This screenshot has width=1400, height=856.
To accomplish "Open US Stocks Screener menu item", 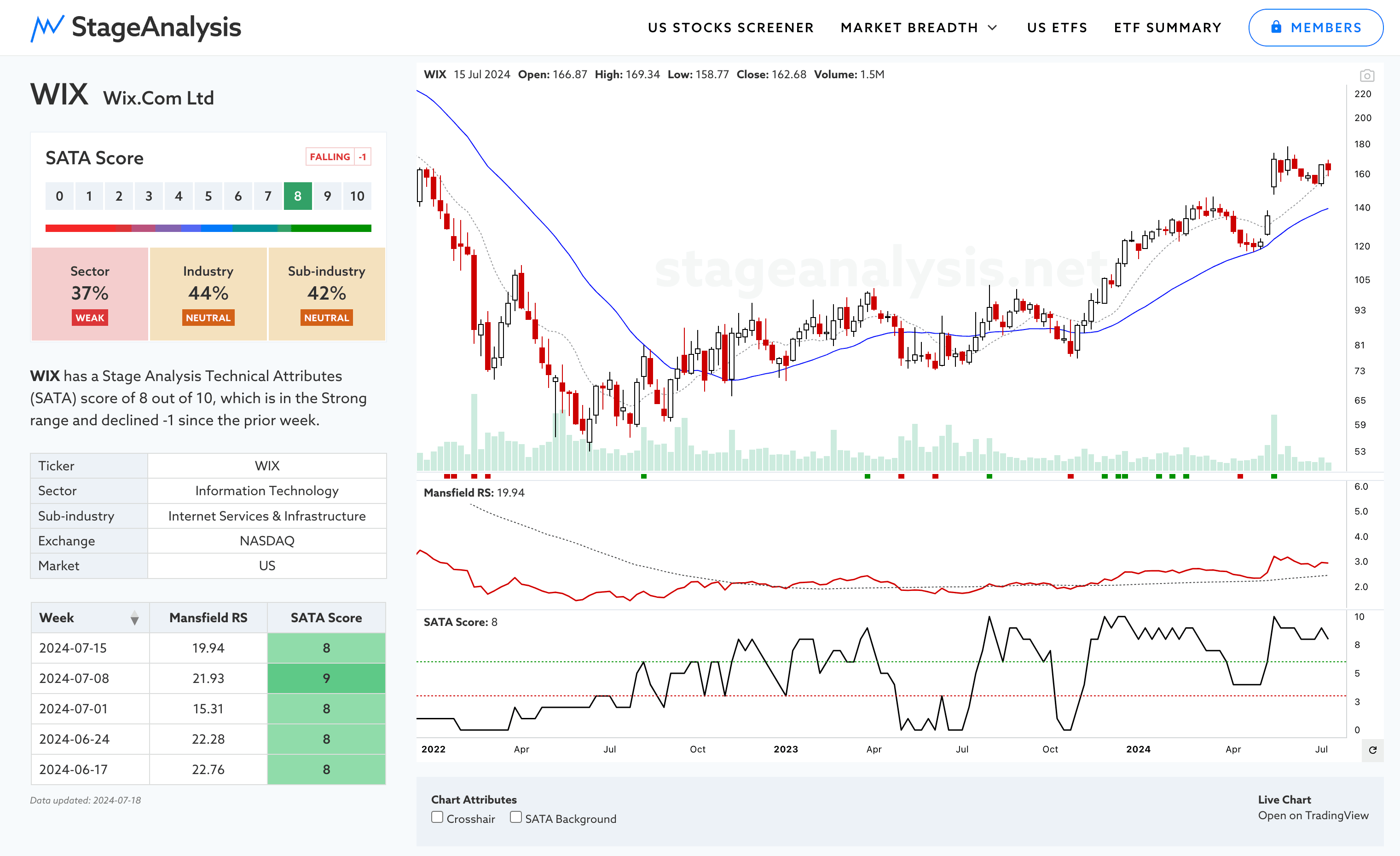I will [x=731, y=28].
